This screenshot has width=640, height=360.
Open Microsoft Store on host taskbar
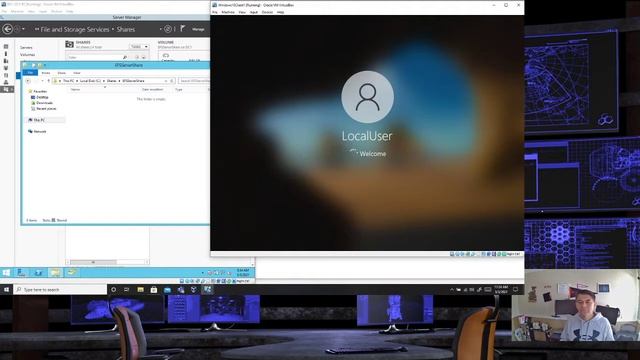[x=154, y=289]
